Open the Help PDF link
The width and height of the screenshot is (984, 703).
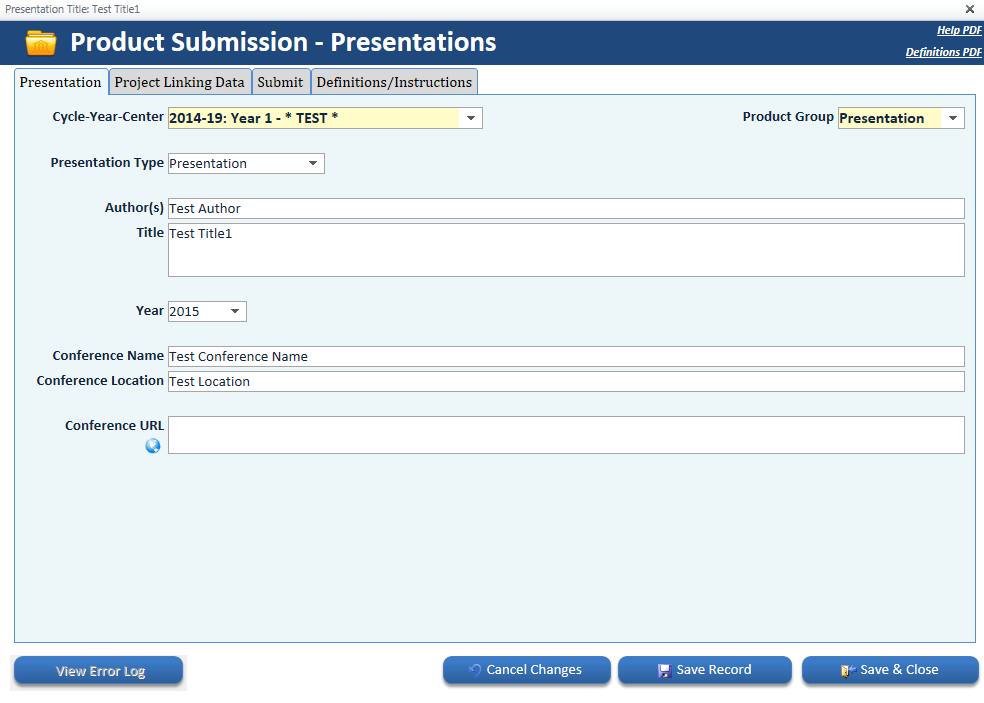pos(959,30)
